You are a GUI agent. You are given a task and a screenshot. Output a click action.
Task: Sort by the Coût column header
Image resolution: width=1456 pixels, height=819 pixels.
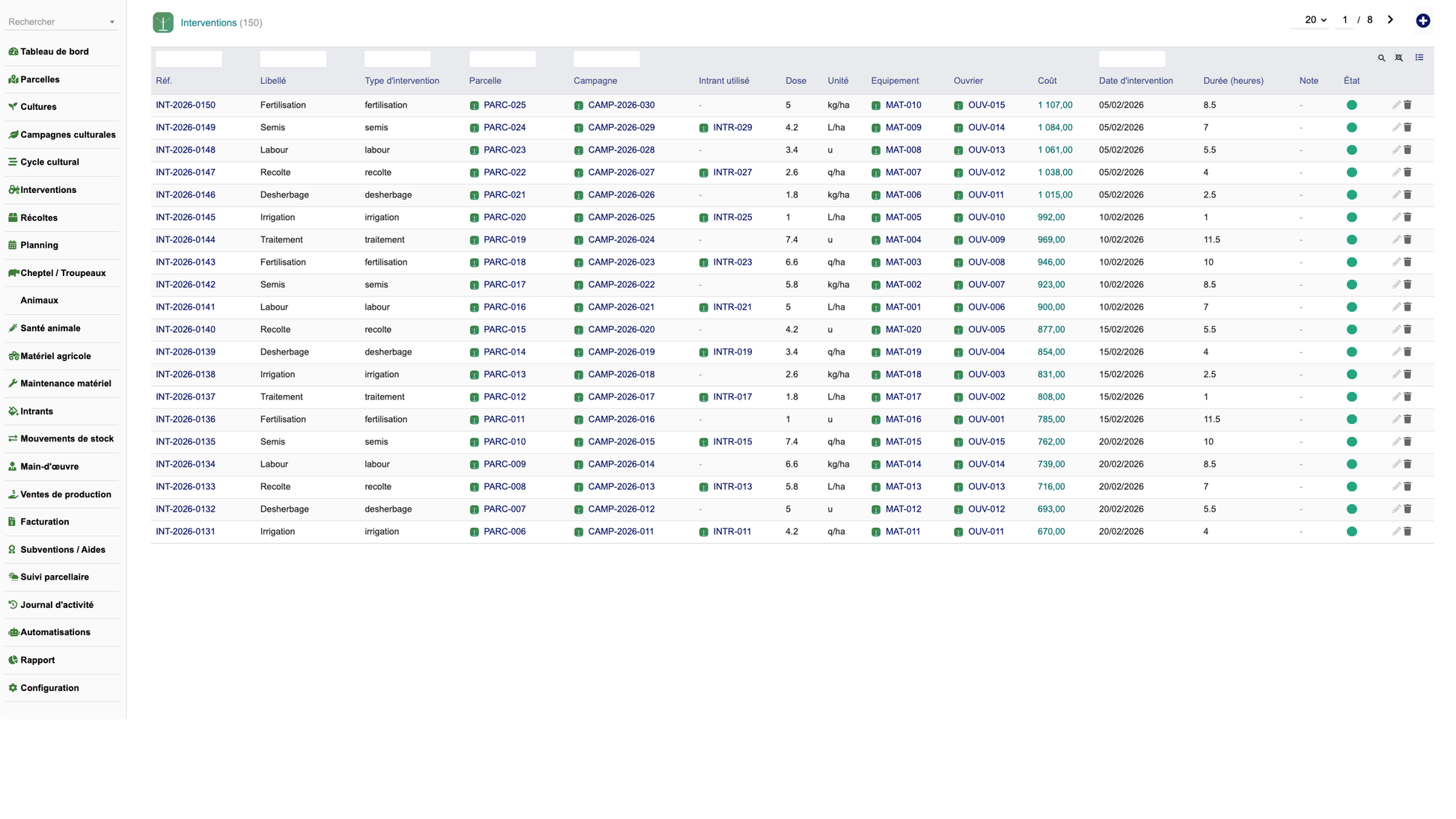point(1047,81)
